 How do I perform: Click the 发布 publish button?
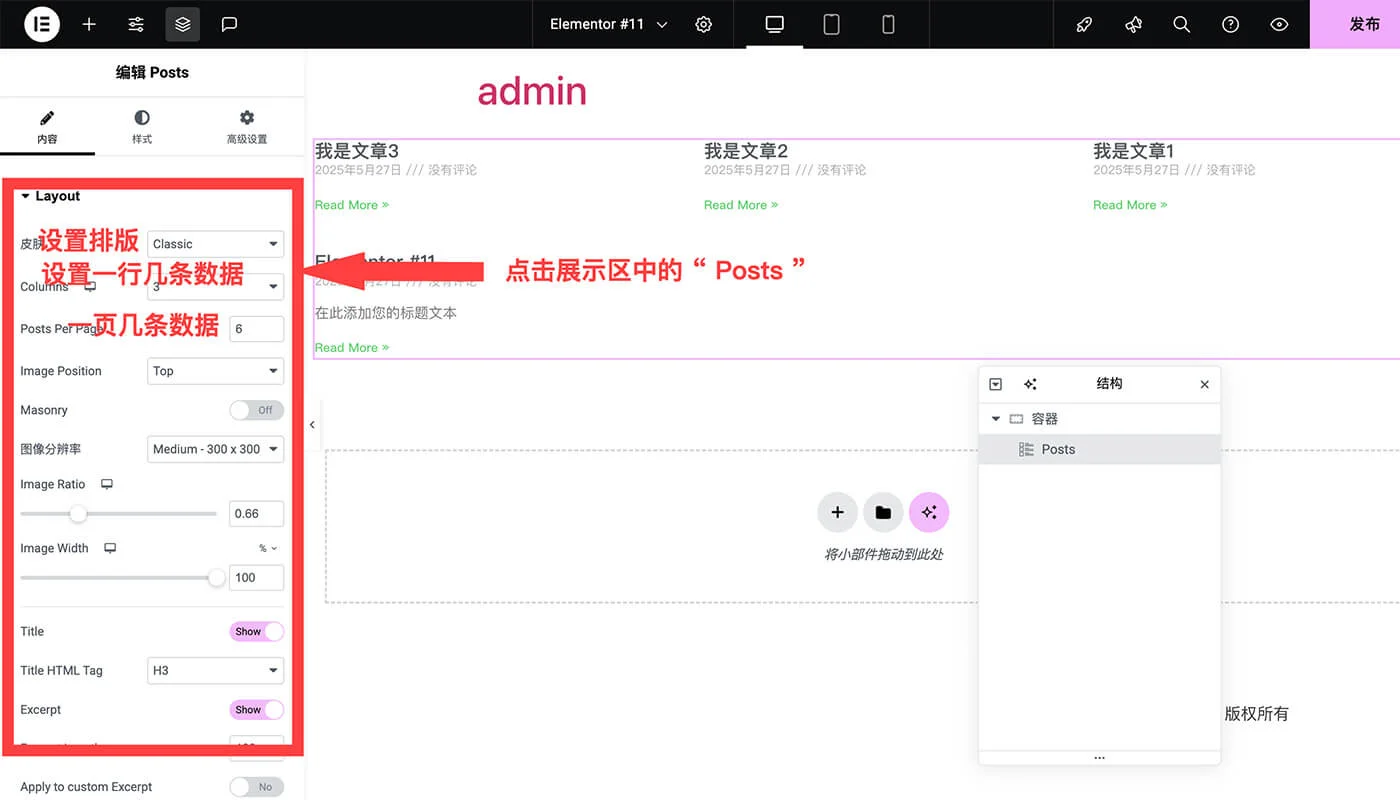pos(1363,24)
